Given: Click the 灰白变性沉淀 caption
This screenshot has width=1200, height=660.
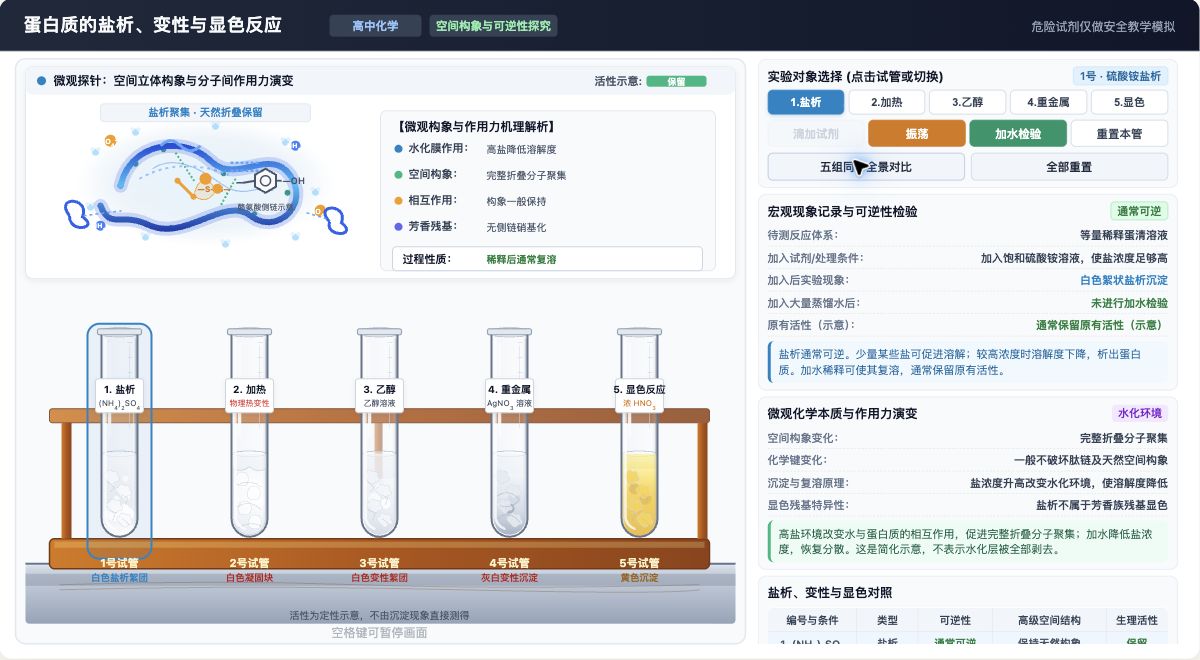Looking at the screenshot, I should (x=510, y=578).
